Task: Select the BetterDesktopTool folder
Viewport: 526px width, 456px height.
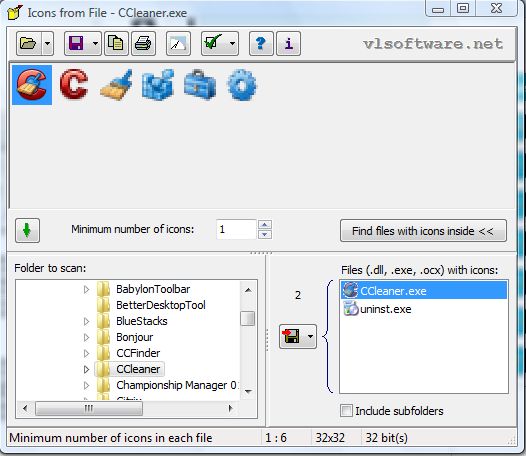Action: click(x=161, y=305)
